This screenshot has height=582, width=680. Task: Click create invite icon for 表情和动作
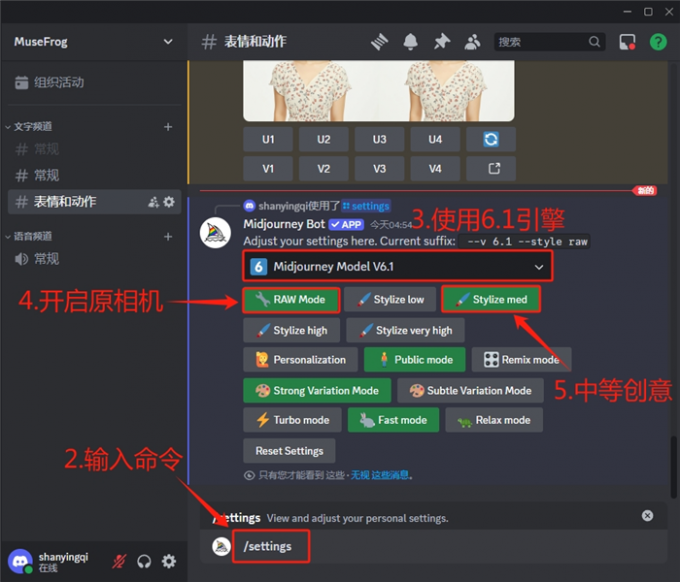pos(154,202)
